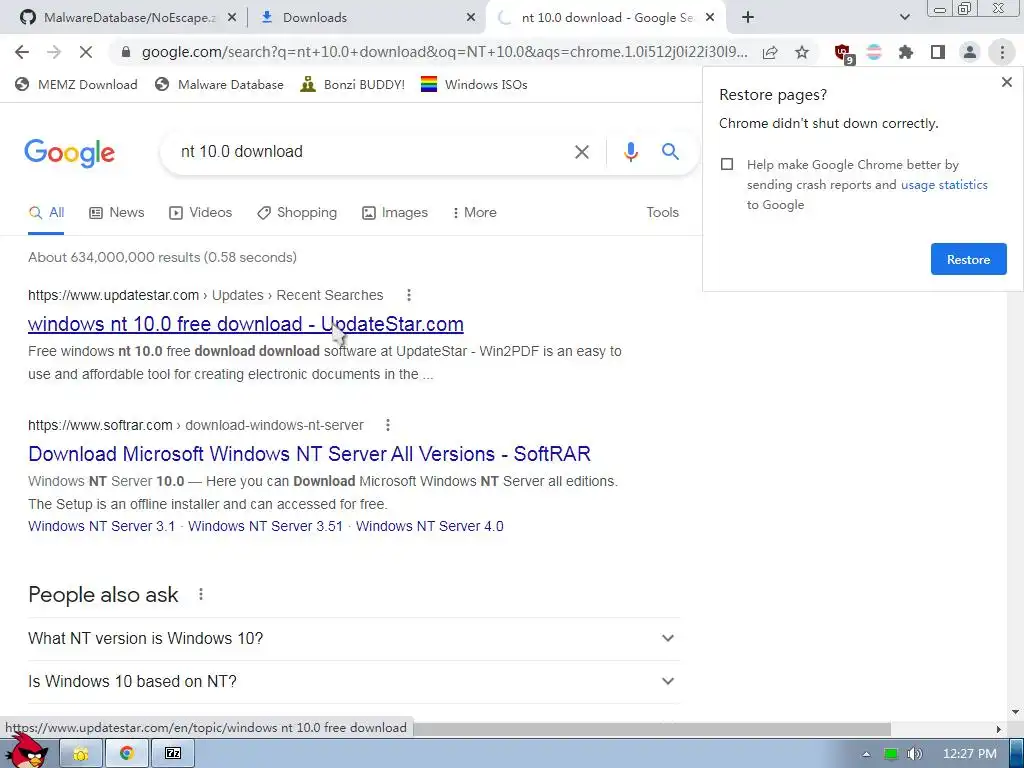Viewport: 1024px width, 768px height.
Task: Open the Angry Birds Start button
Action: point(26,751)
